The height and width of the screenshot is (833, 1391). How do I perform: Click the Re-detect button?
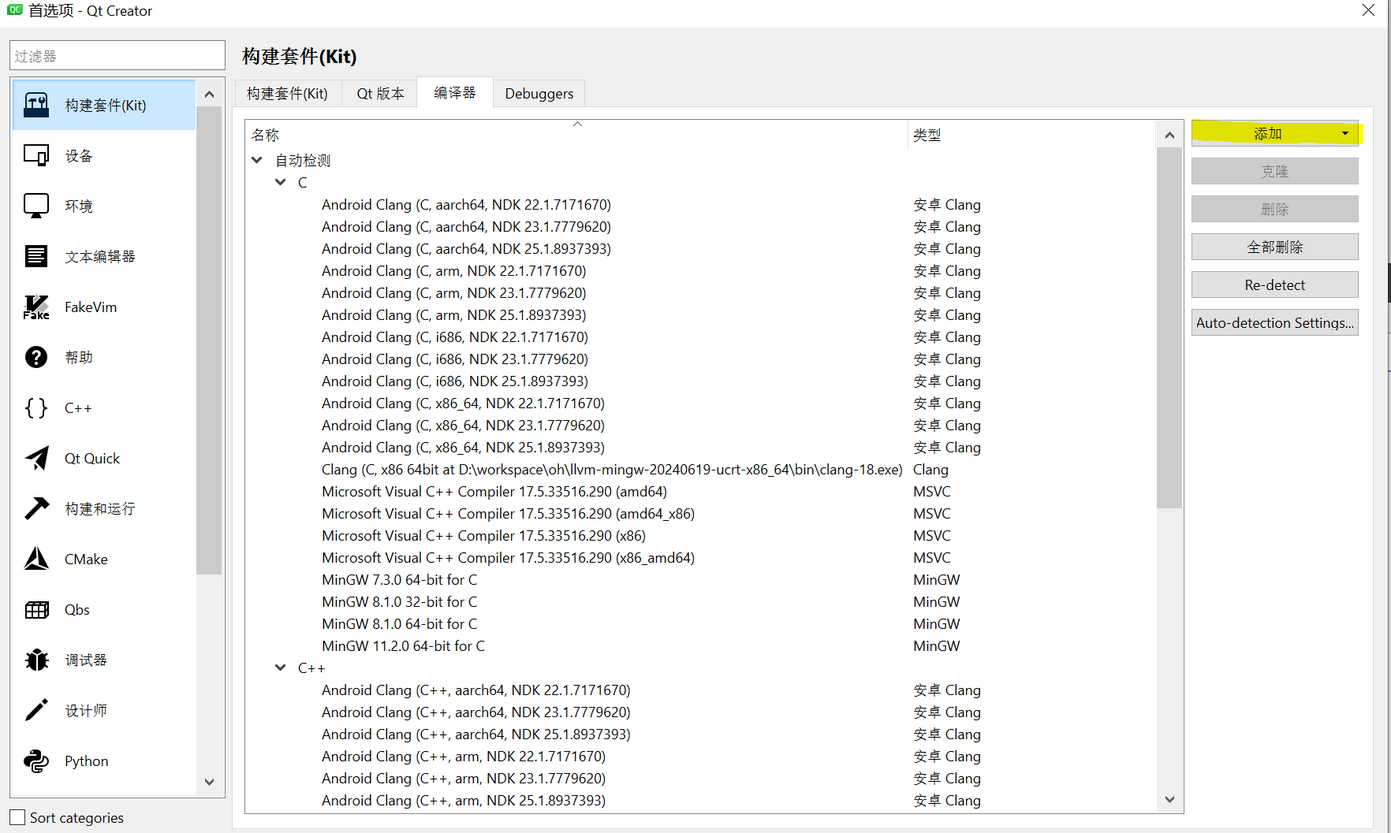click(1274, 285)
